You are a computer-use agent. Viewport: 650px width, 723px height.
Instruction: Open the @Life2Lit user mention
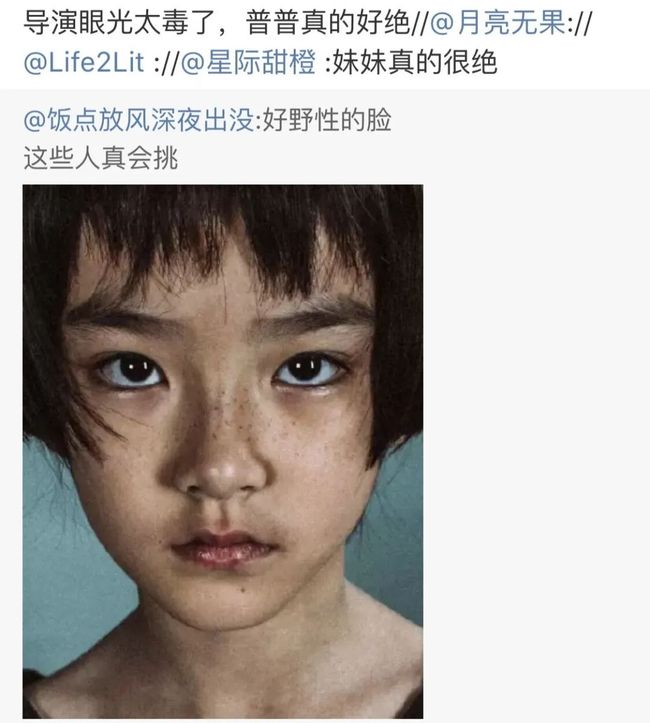coord(84,63)
